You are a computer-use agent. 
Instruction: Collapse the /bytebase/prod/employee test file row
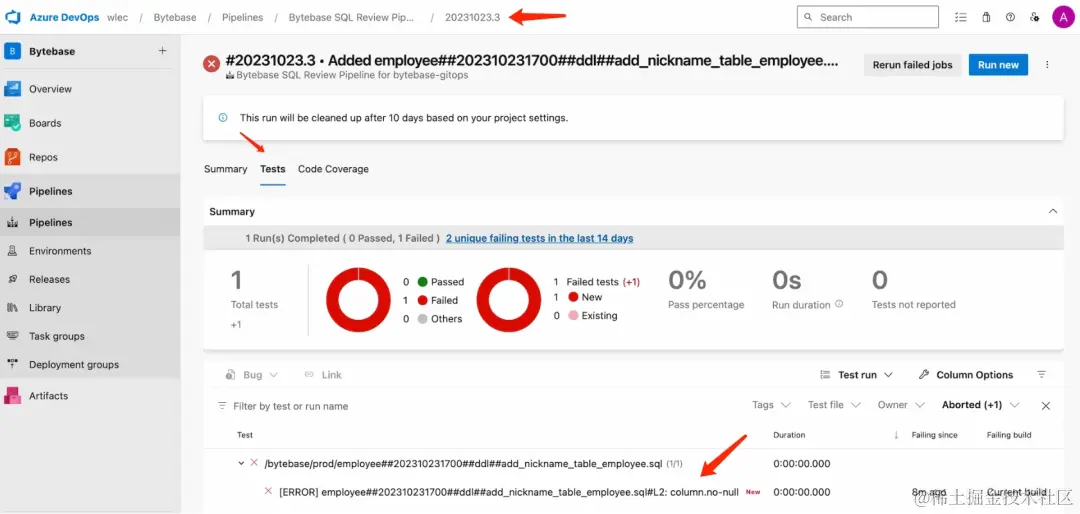[x=241, y=464]
